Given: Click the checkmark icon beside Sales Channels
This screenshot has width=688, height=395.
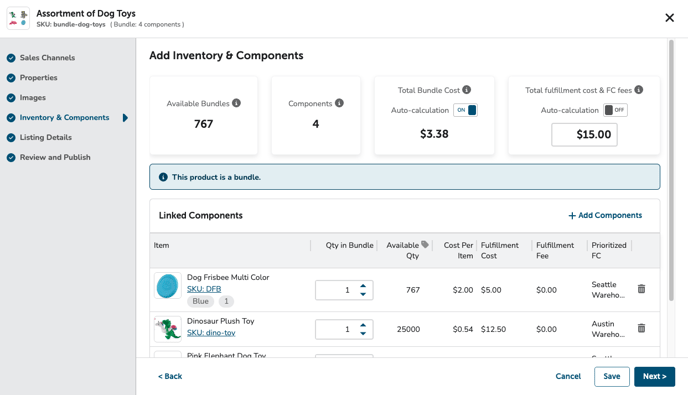Looking at the screenshot, I should click(11, 58).
